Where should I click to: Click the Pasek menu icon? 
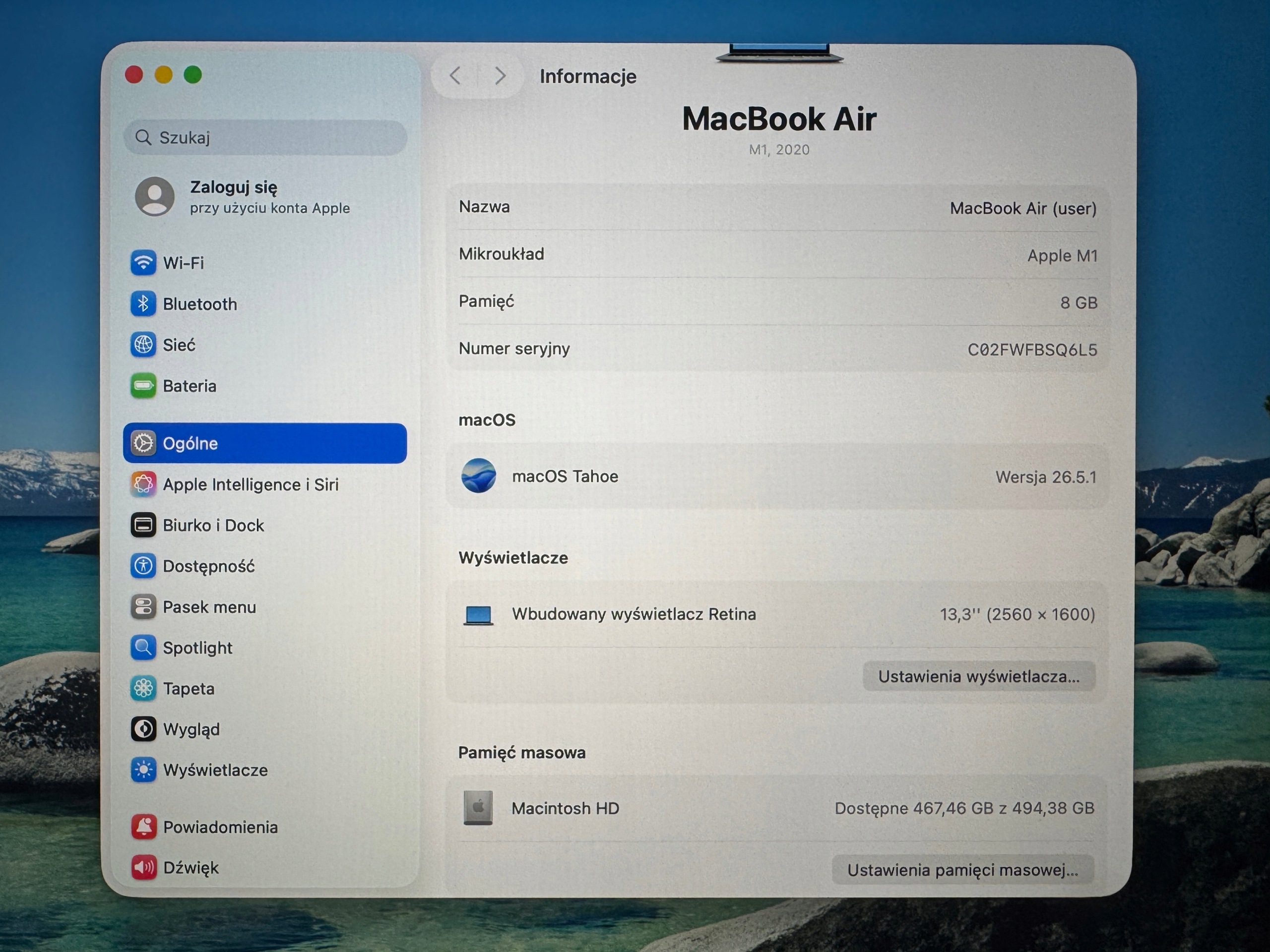coord(143,606)
